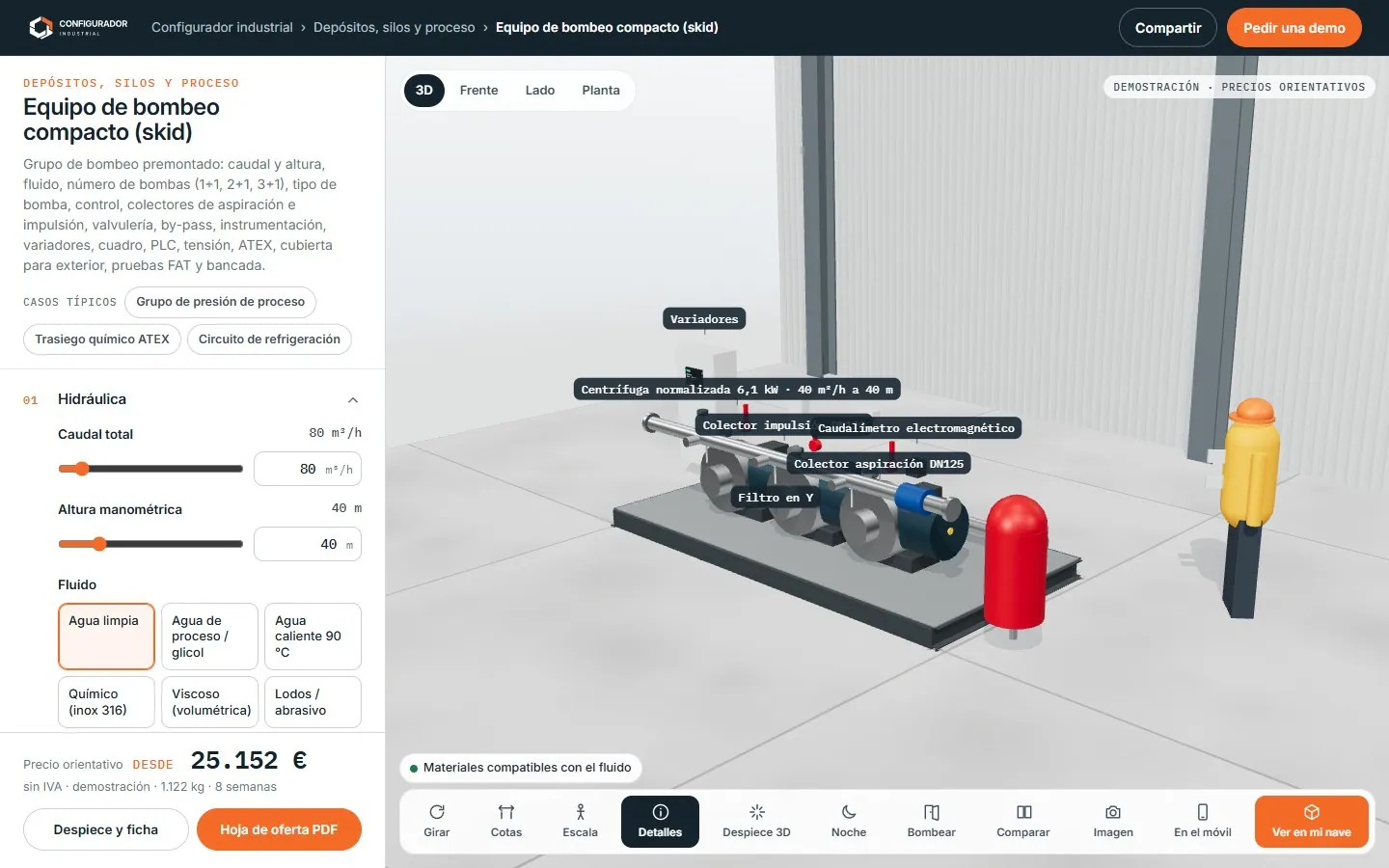Start the Bombear pumping animation
Screen dimensions: 1389x868
[931, 822]
